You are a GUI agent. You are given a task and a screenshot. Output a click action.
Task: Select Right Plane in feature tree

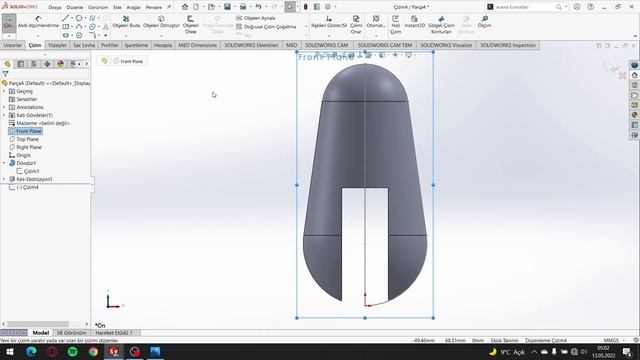click(x=29, y=147)
